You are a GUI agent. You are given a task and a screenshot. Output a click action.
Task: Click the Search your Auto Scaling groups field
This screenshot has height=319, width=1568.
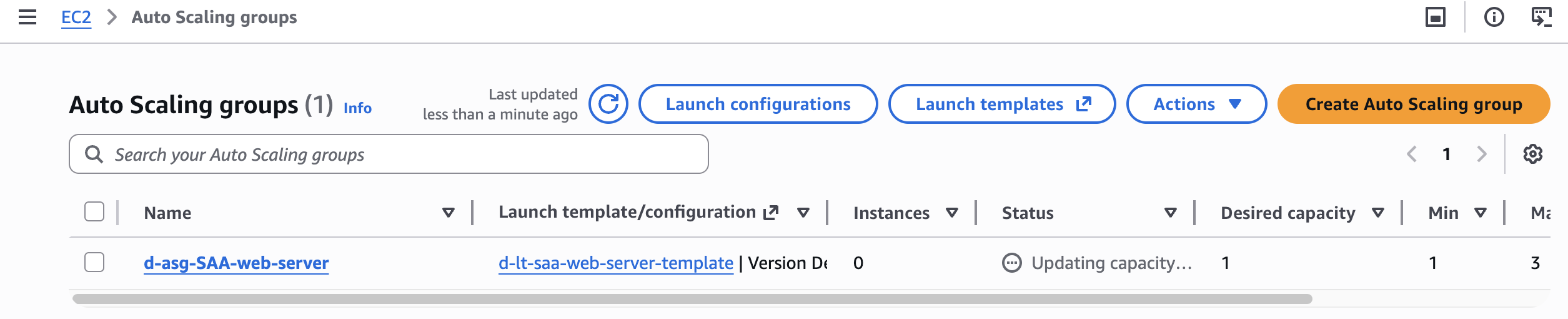[x=400, y=154]
